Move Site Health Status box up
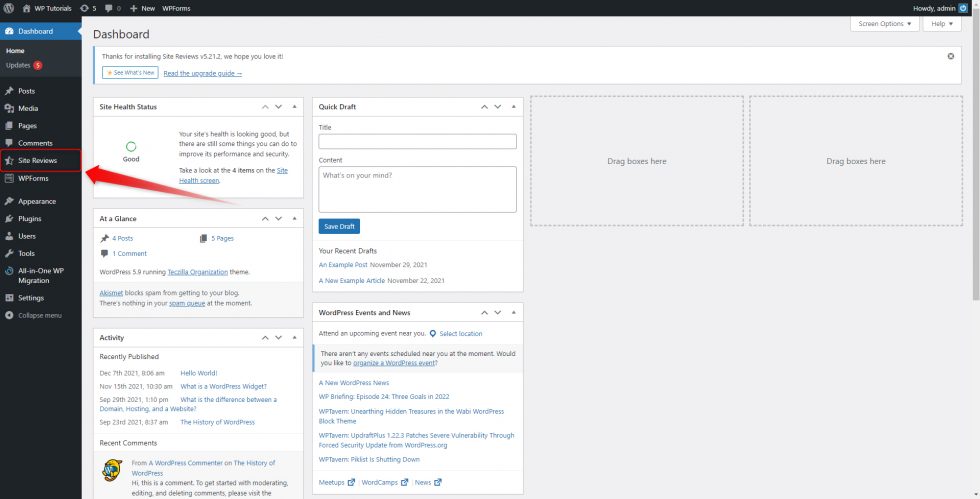980x499 pixels. tap(265, 107)
